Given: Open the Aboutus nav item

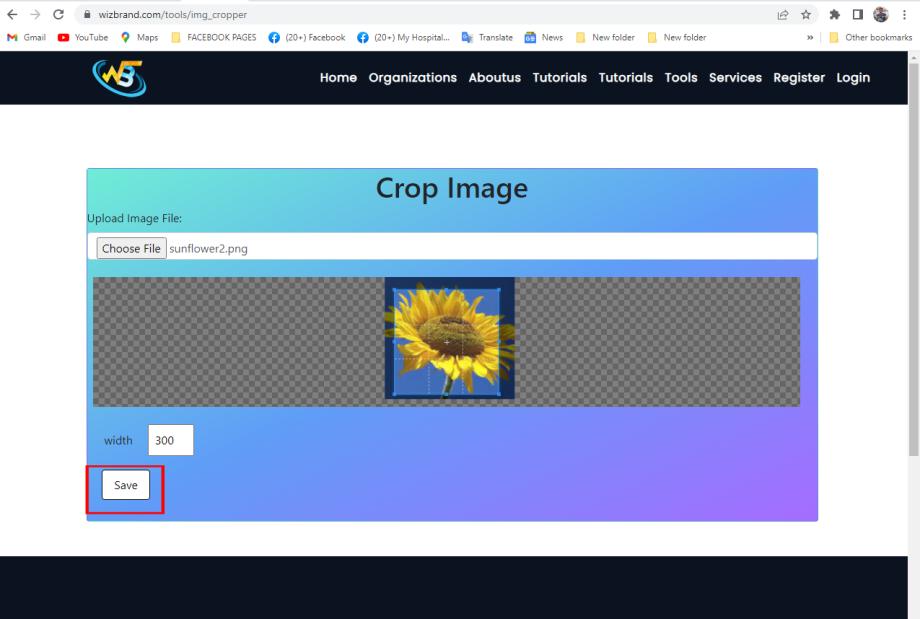Looking at the screenshot, I should point(495,77).
